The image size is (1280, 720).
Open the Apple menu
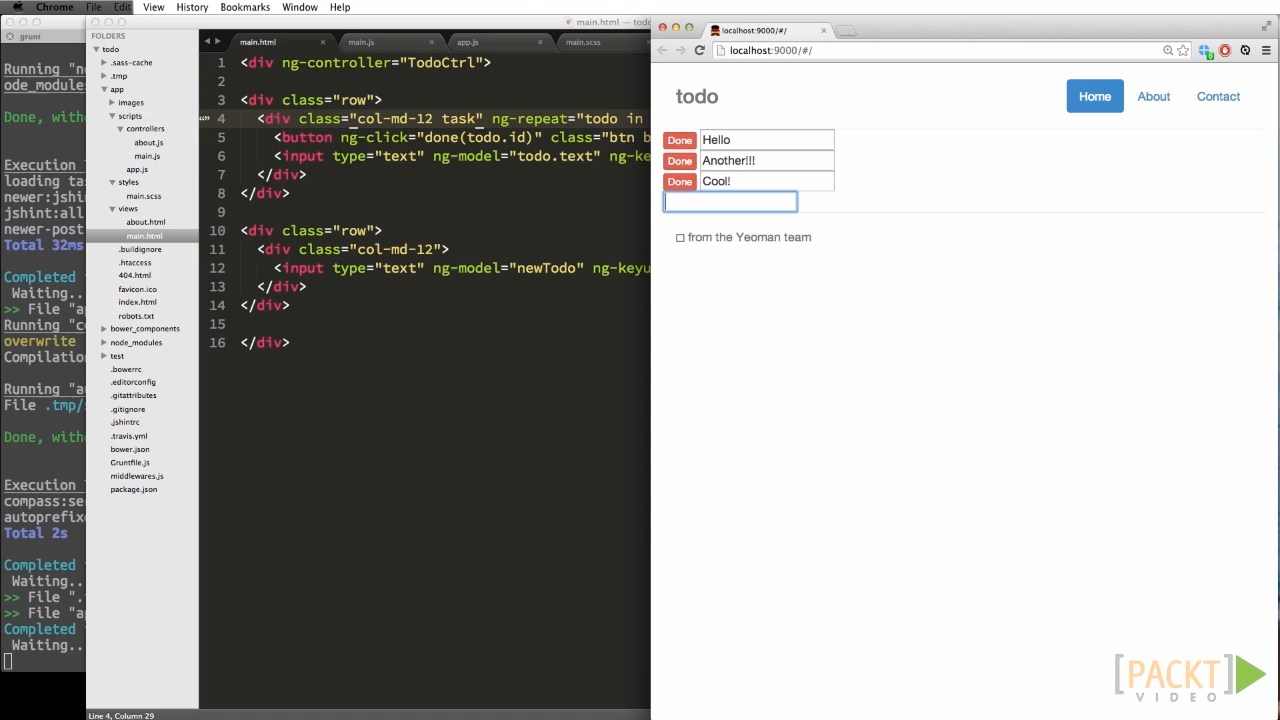click(17, 7)
